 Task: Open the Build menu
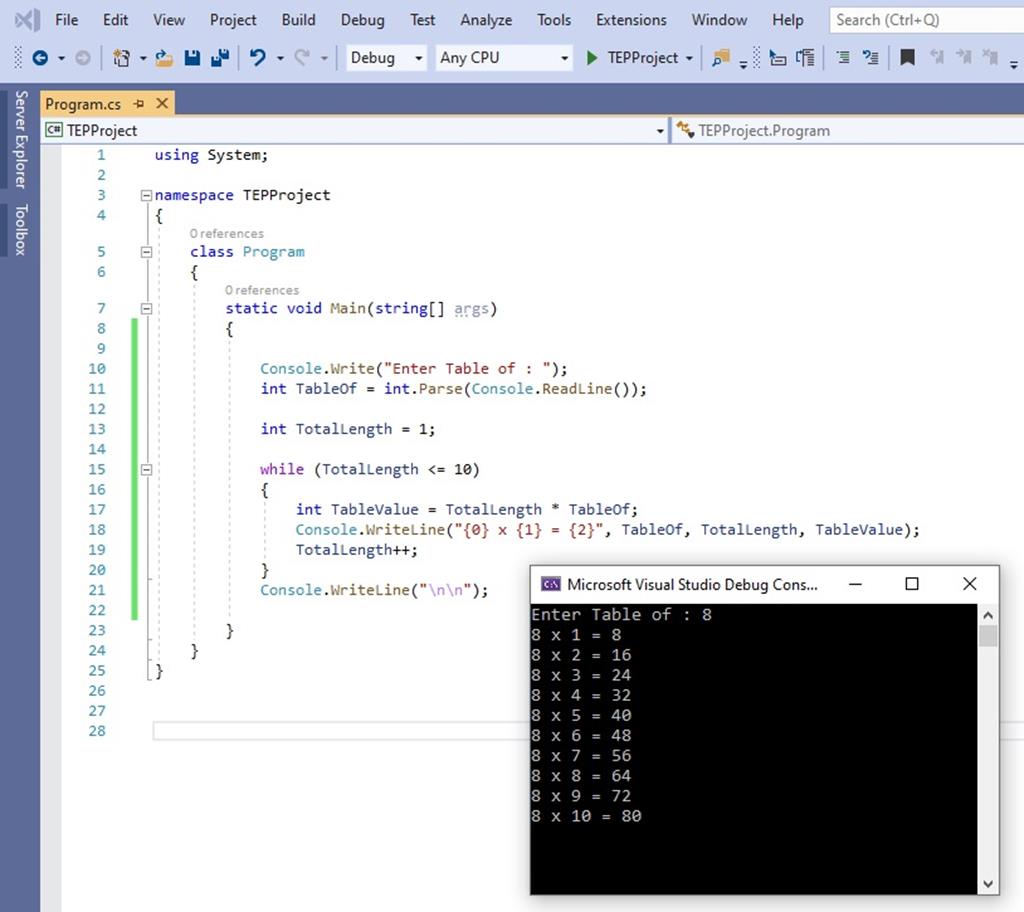click(298, 20)
